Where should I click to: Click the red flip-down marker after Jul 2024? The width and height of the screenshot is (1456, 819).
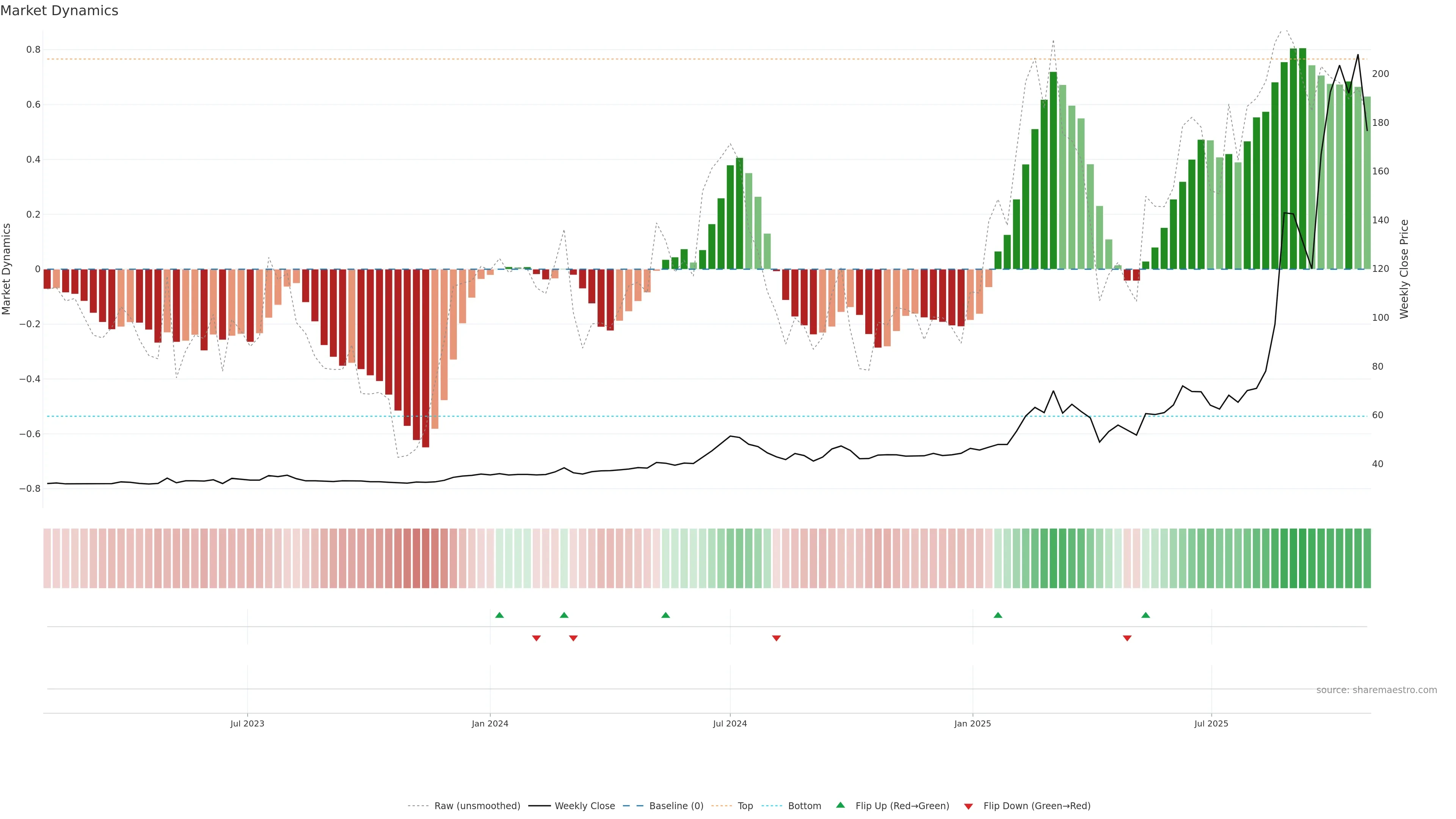776,638
